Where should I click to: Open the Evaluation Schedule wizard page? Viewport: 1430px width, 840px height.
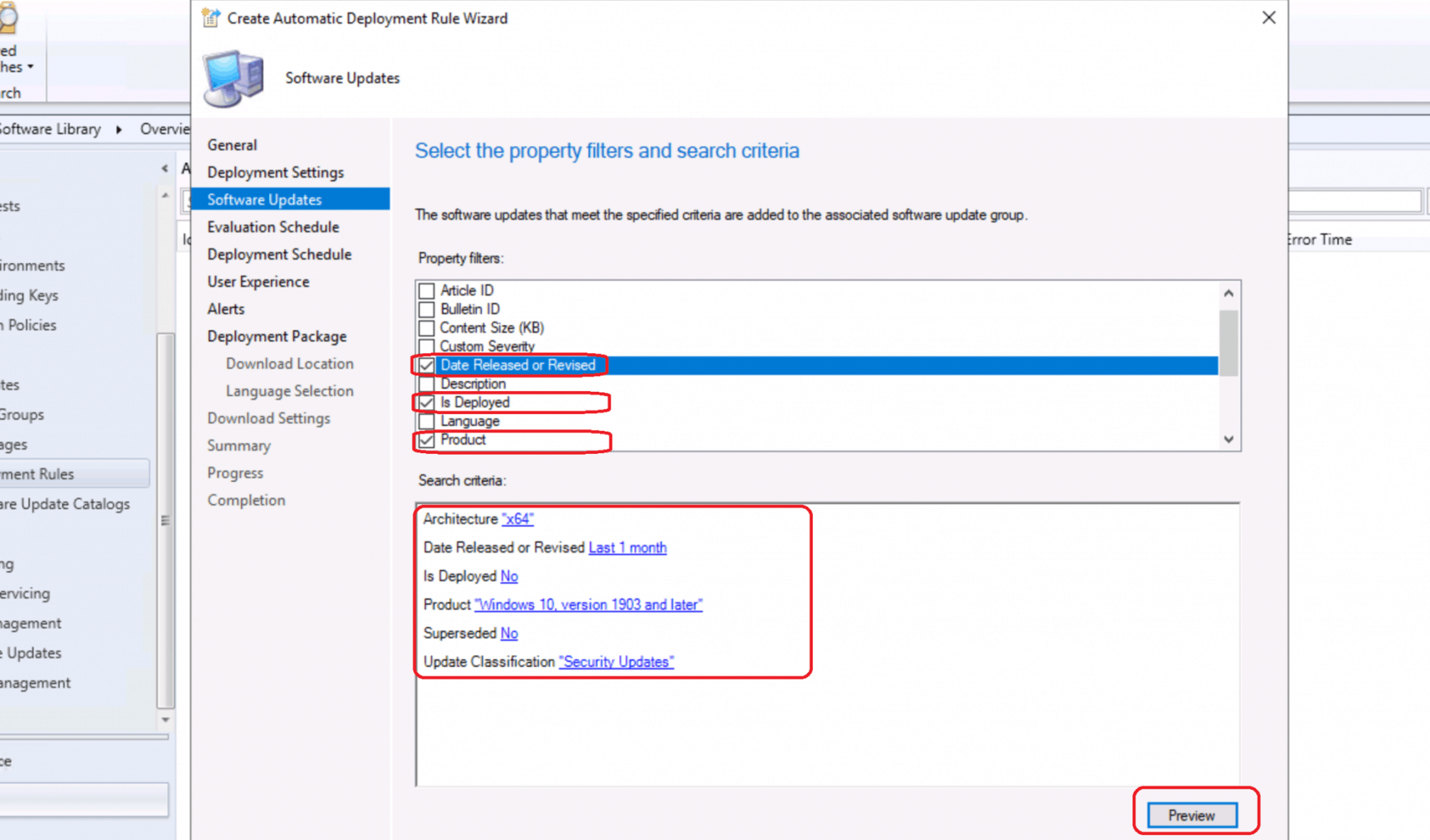273,227
